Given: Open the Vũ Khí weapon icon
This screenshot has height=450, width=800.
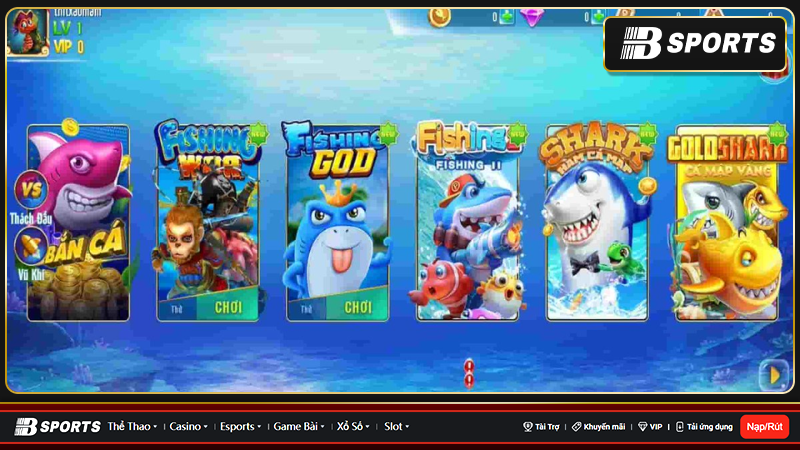Looking at the screenshot, I should coord(31,254).
